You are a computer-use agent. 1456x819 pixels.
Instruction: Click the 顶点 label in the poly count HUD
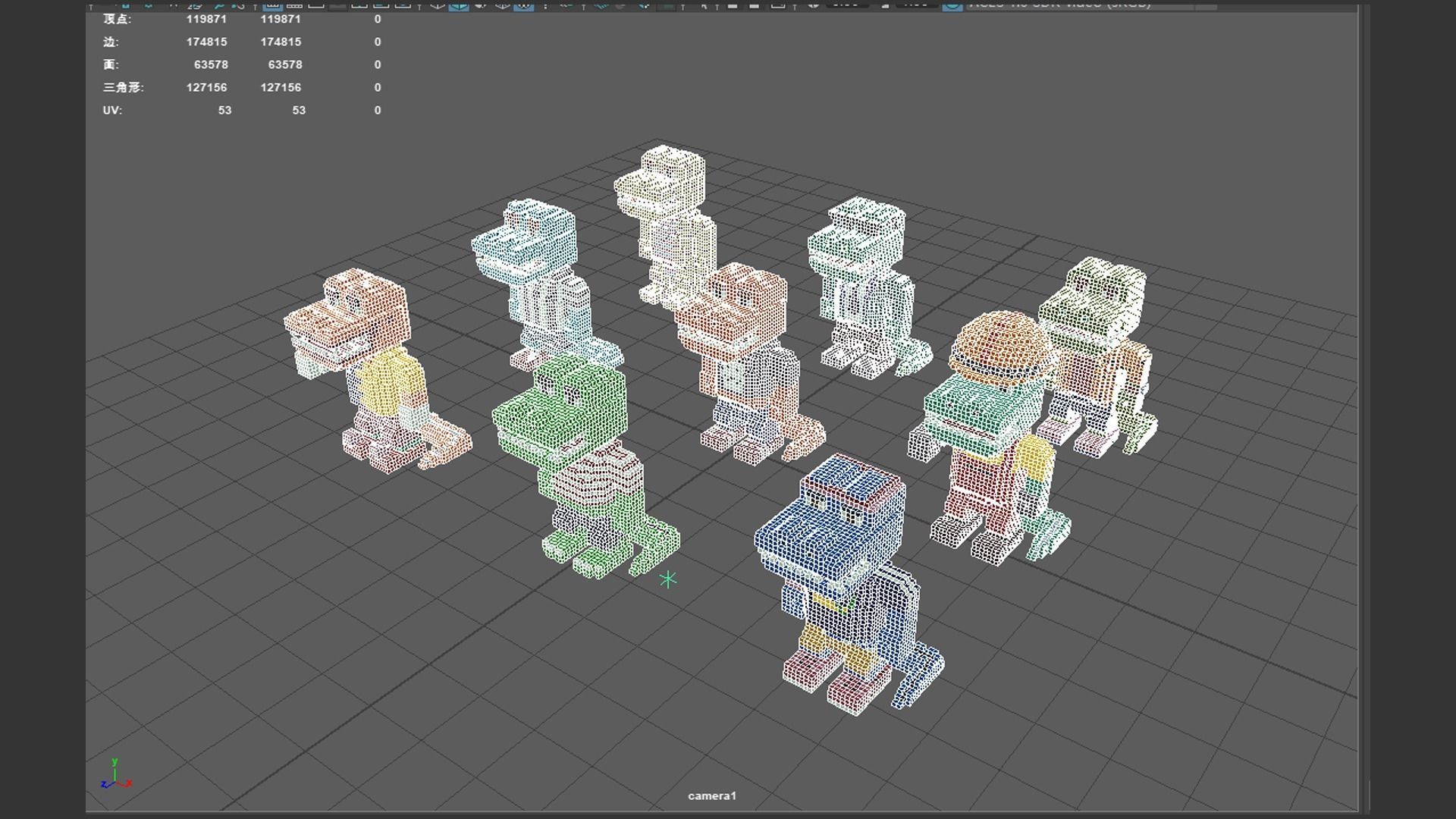(117, 19)
